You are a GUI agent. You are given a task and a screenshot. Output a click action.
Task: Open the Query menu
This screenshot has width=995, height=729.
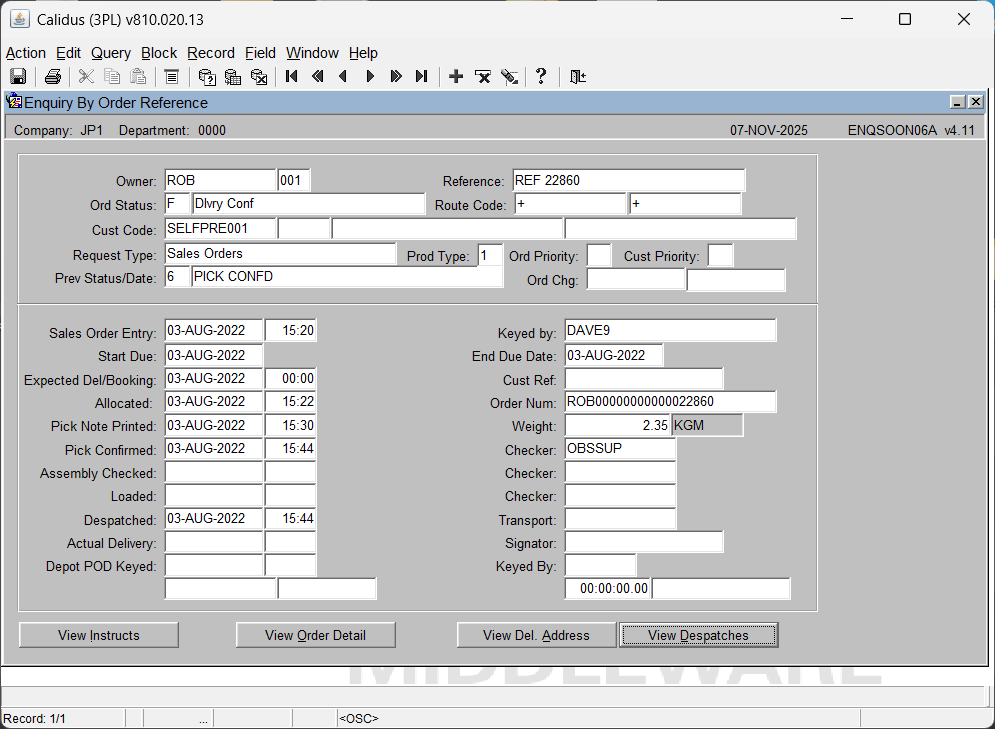110,53
